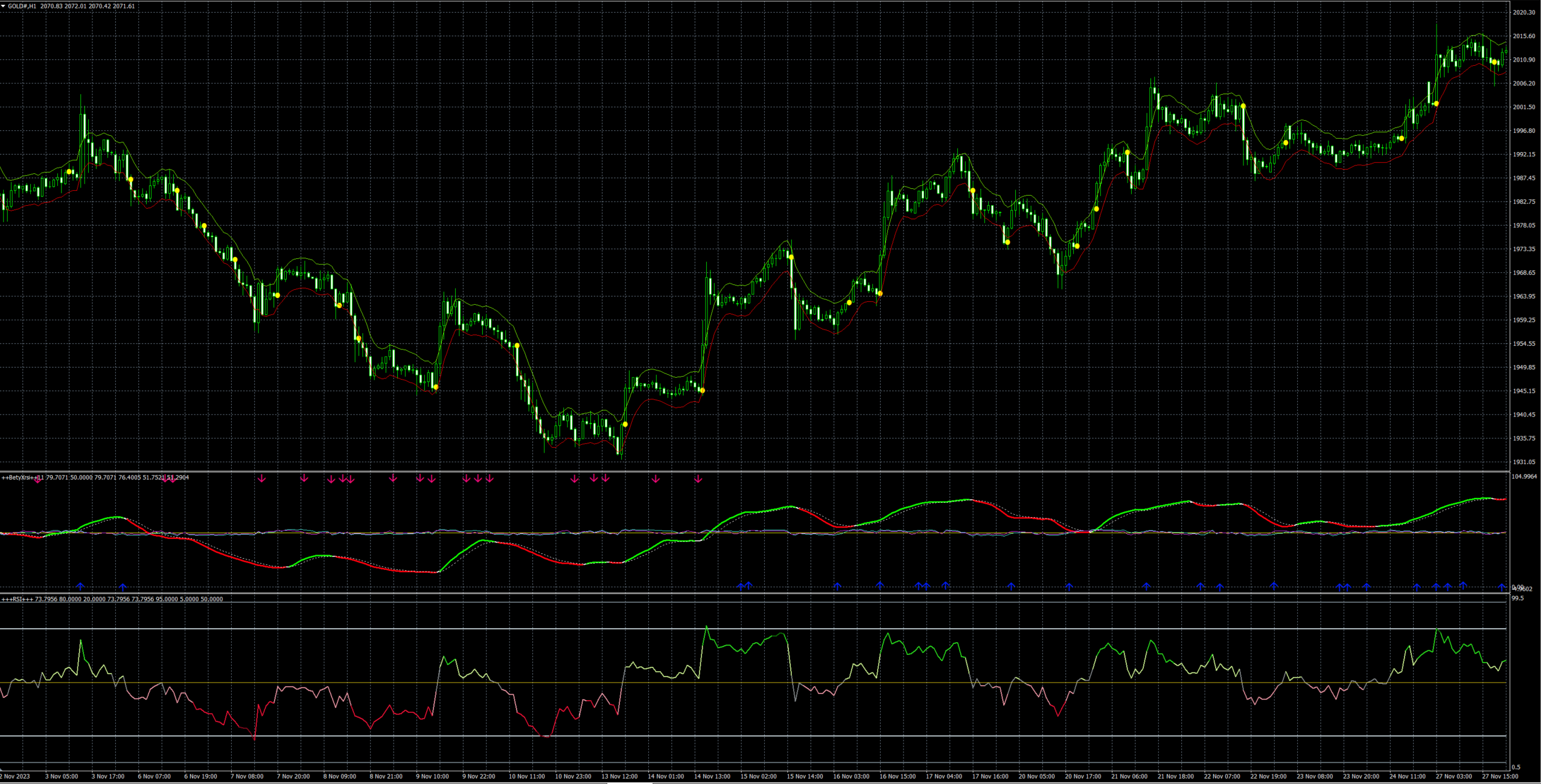
Task: Click the leftmost yellow dot on price chart
Action: click(69, 172)
